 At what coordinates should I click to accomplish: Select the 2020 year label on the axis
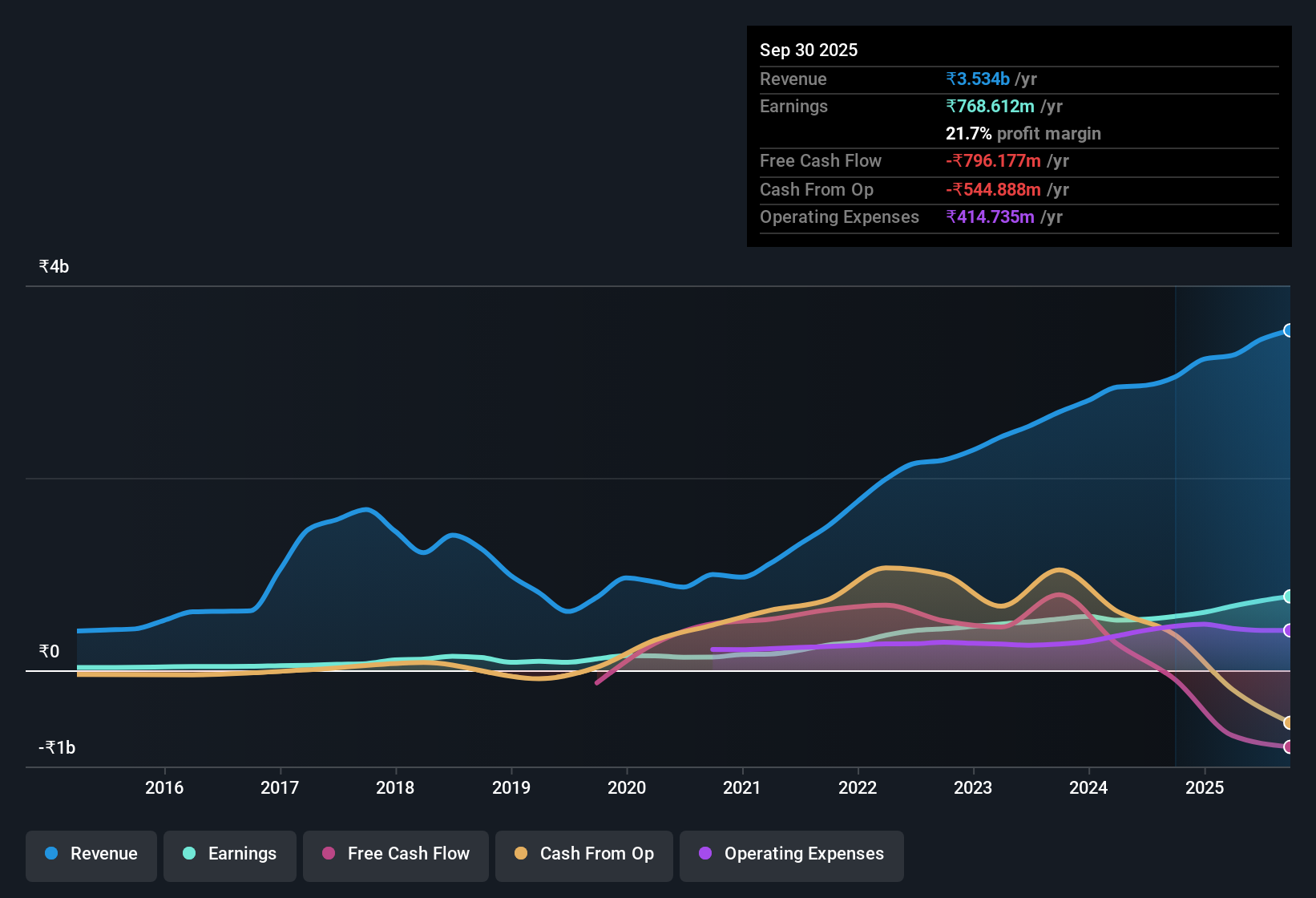coord(628,788)
